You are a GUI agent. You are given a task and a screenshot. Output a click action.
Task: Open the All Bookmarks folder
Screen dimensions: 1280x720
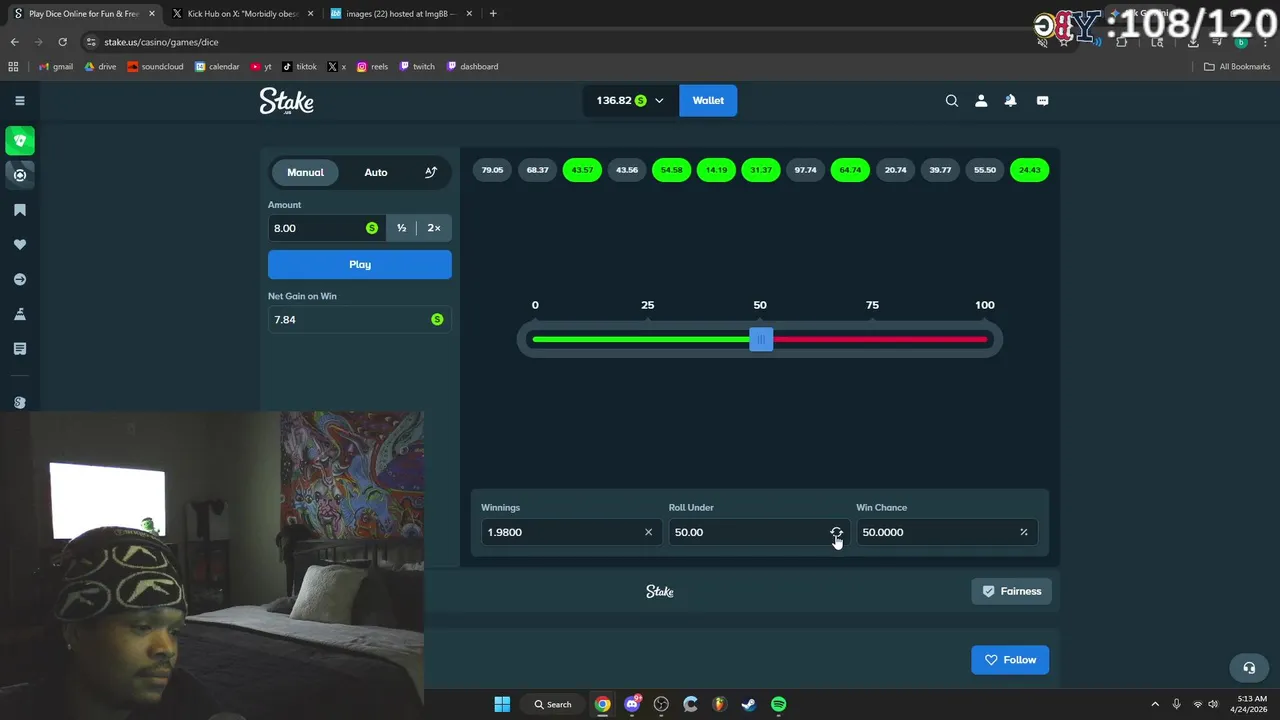1237,67
